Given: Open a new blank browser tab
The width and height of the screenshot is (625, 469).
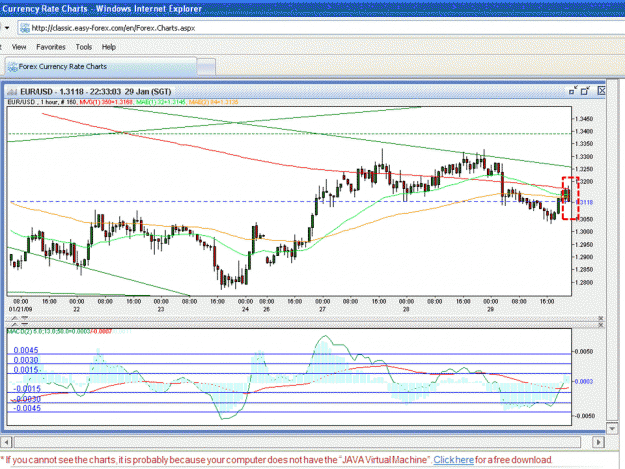Looking at the screenshot, I should [206, 67].
